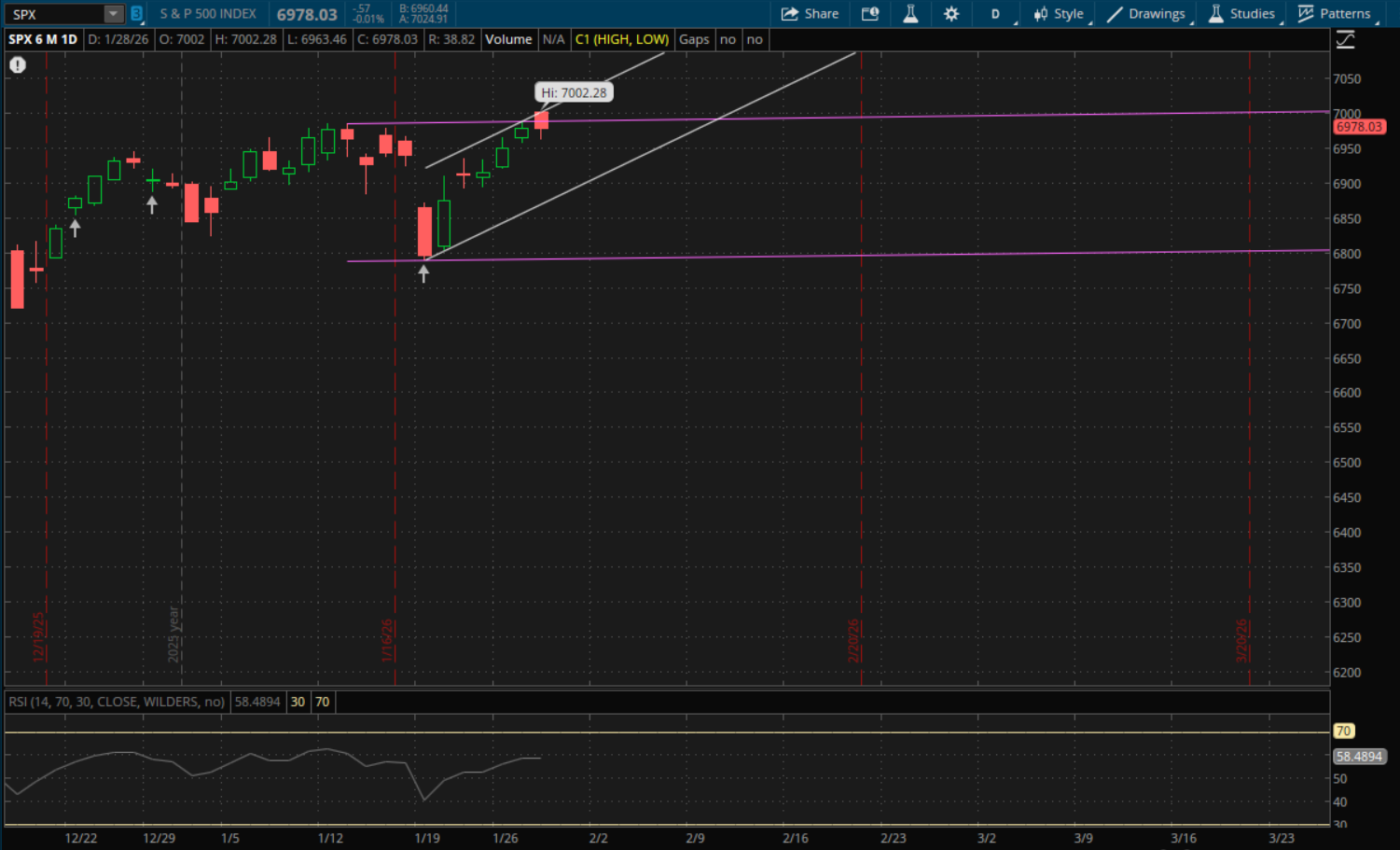This screenshot has width=1400, height=850.
Task: Click the flask icon beside the gear
Action: [910, 14]
